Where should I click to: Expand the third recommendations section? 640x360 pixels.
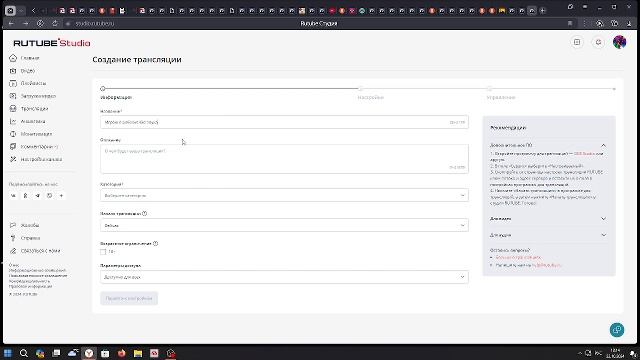pos(603,235)
